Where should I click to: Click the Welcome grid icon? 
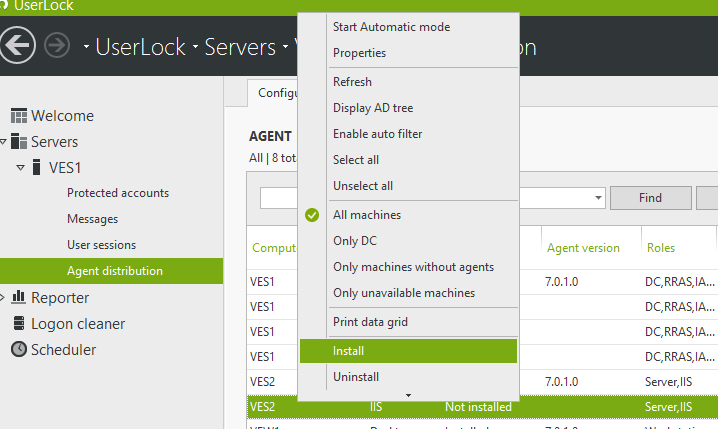[19, 116]
